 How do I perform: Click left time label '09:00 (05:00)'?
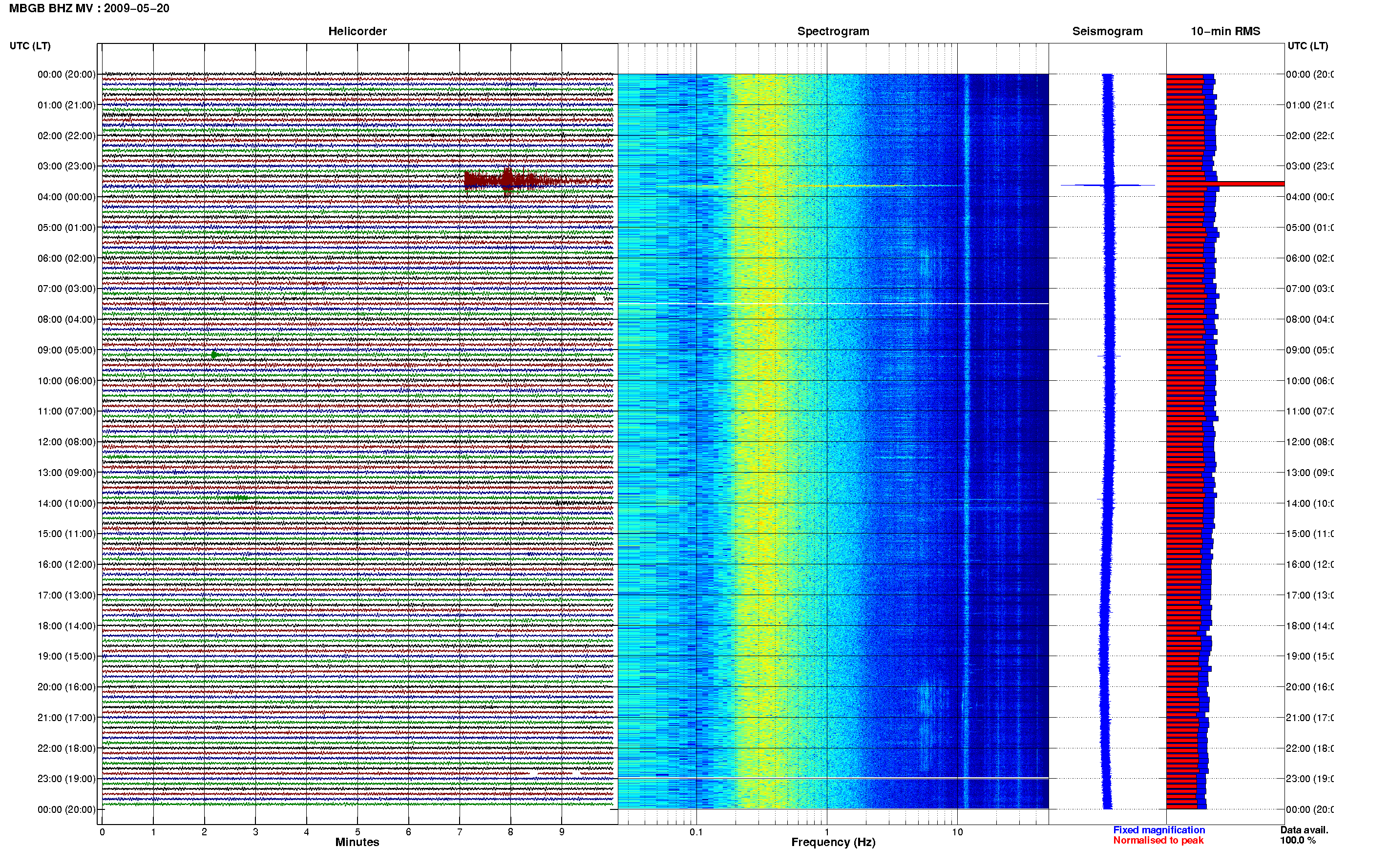[66, 350]
